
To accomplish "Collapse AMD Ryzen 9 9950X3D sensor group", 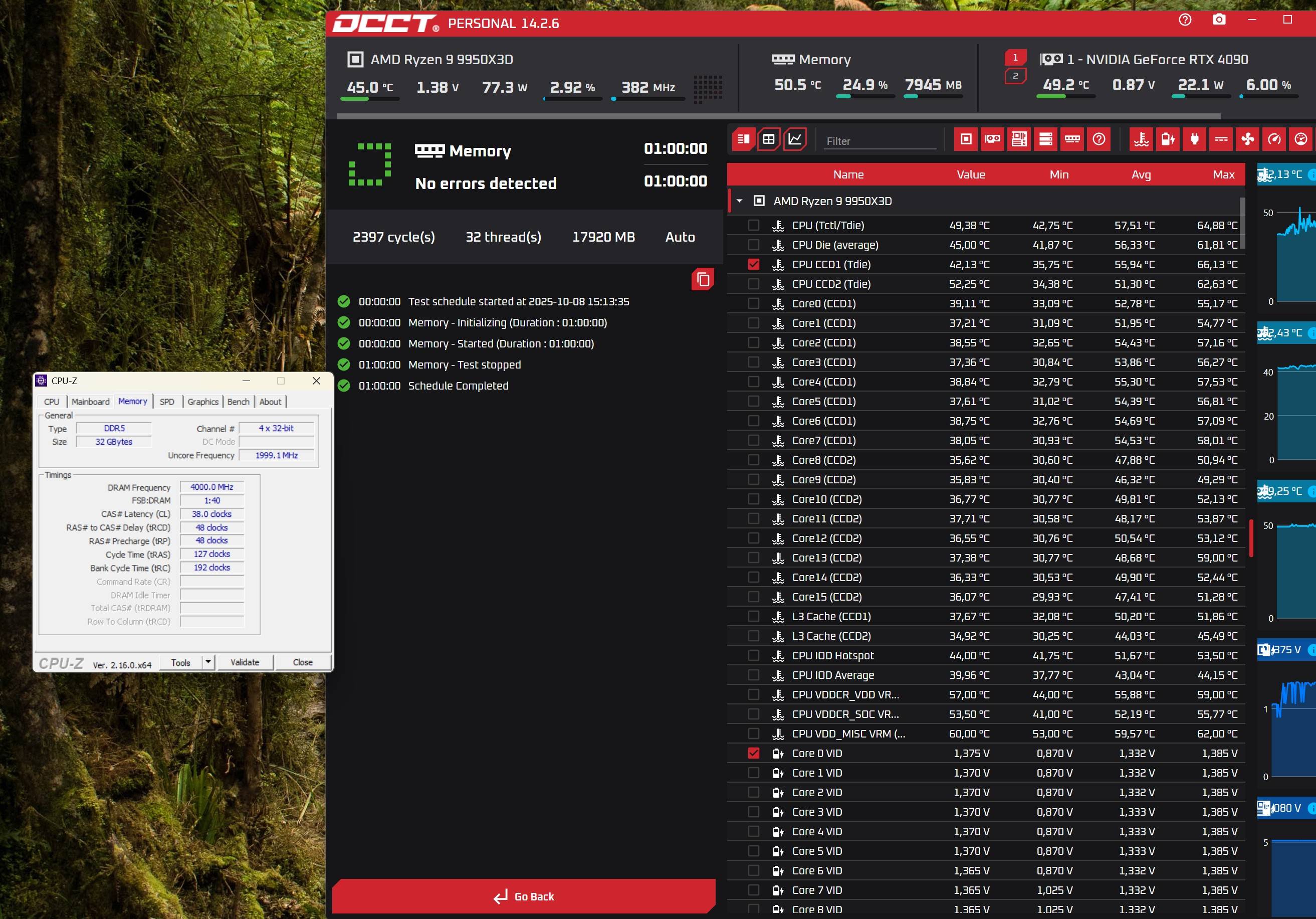I will [739, 201].
